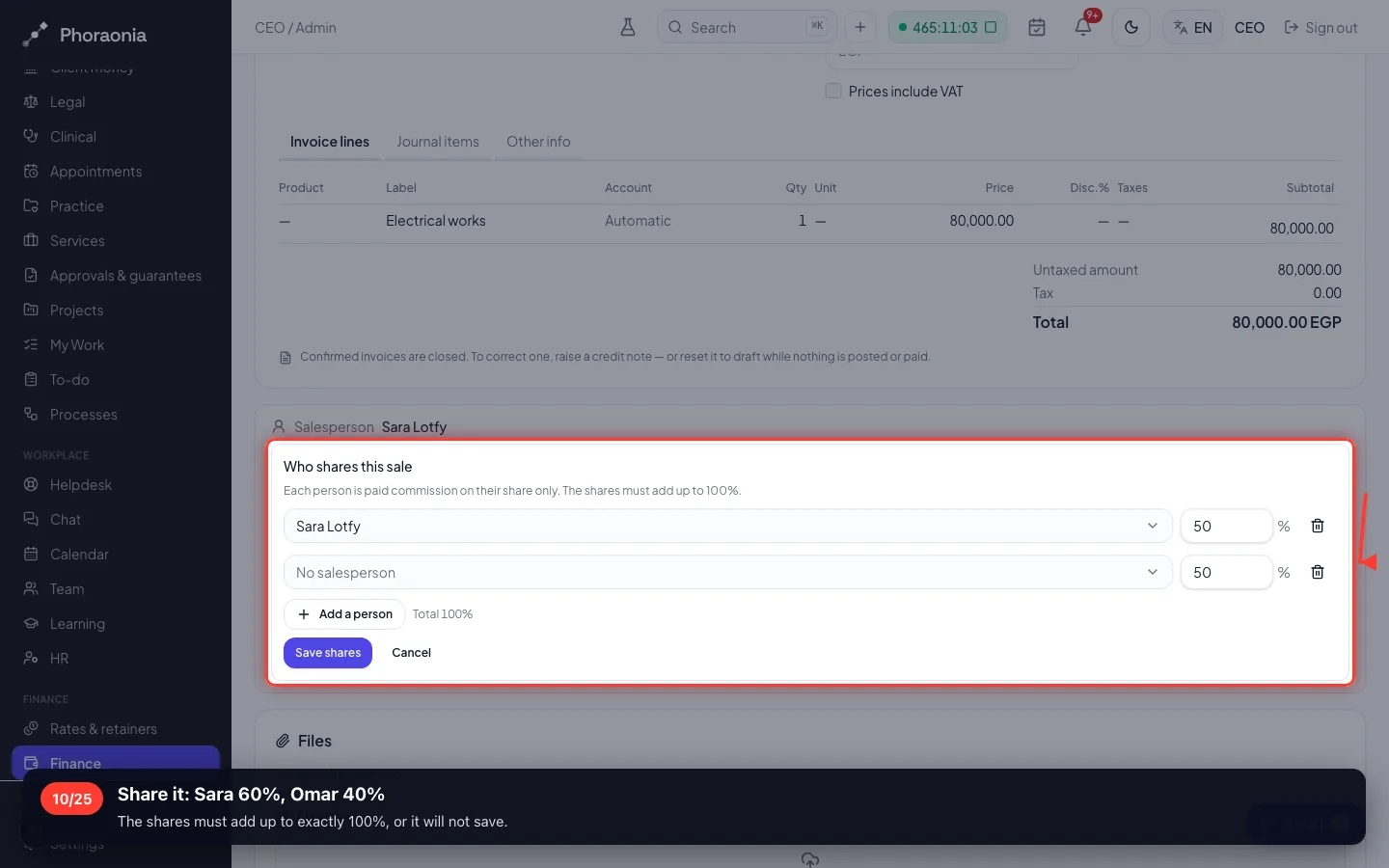
Task: Click Save shares button
Action: pyautogui.click(x=328, y=653)
